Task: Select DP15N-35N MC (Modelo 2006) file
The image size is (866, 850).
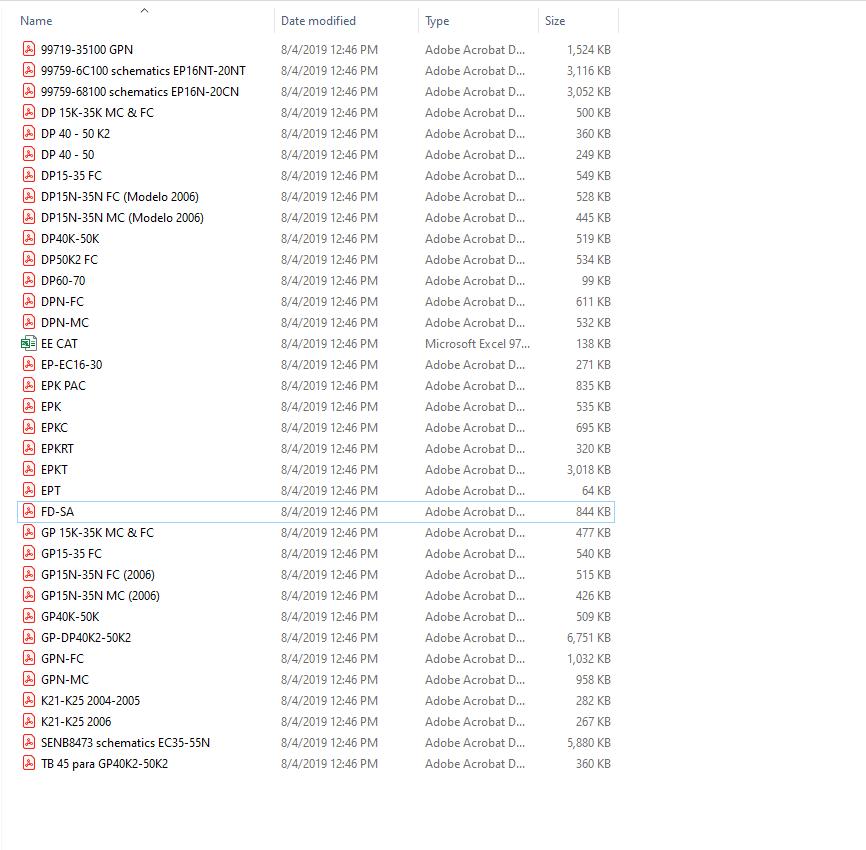Action: (122, 218)
